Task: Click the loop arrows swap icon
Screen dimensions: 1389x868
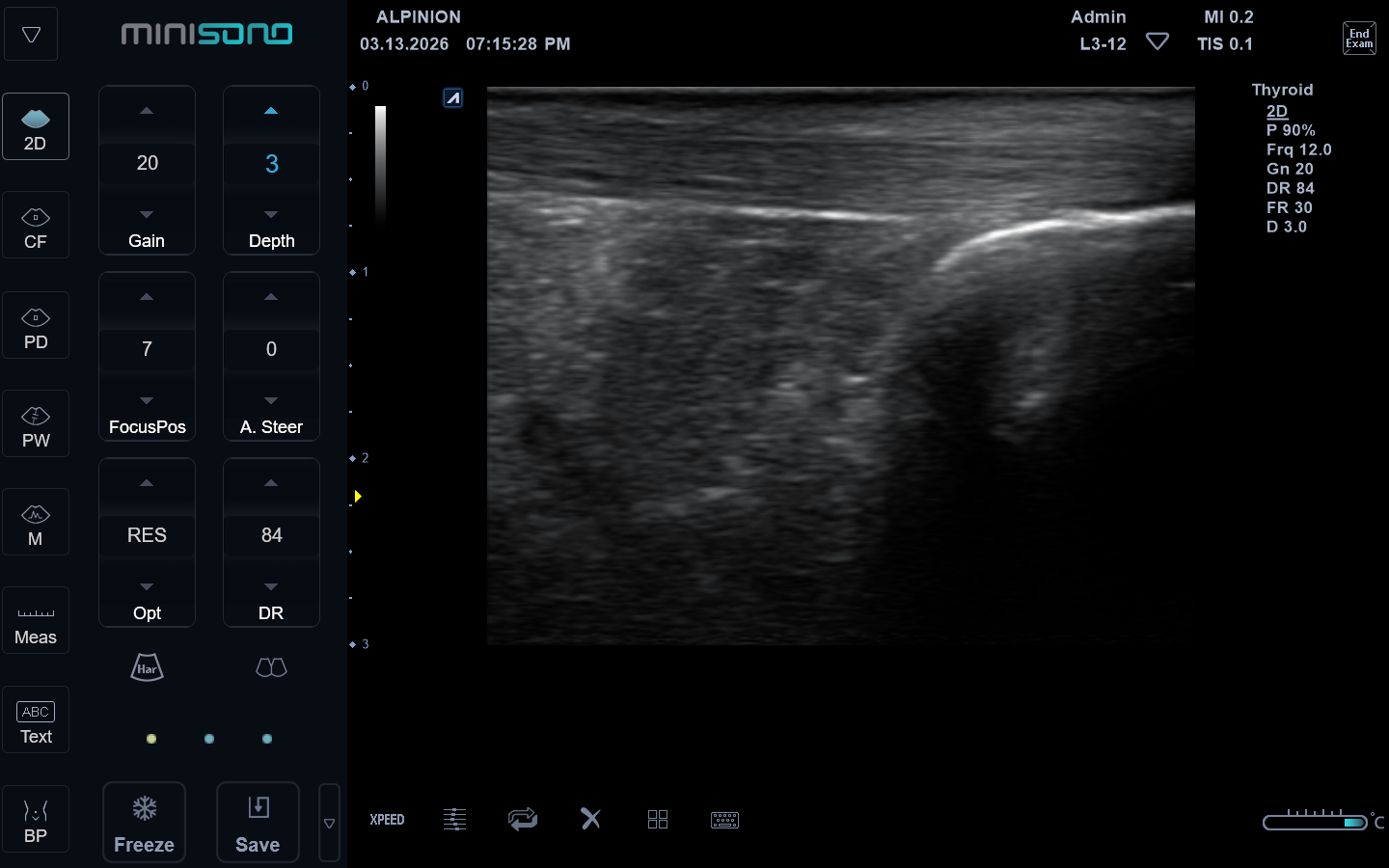Action: [x=523, y=819]
